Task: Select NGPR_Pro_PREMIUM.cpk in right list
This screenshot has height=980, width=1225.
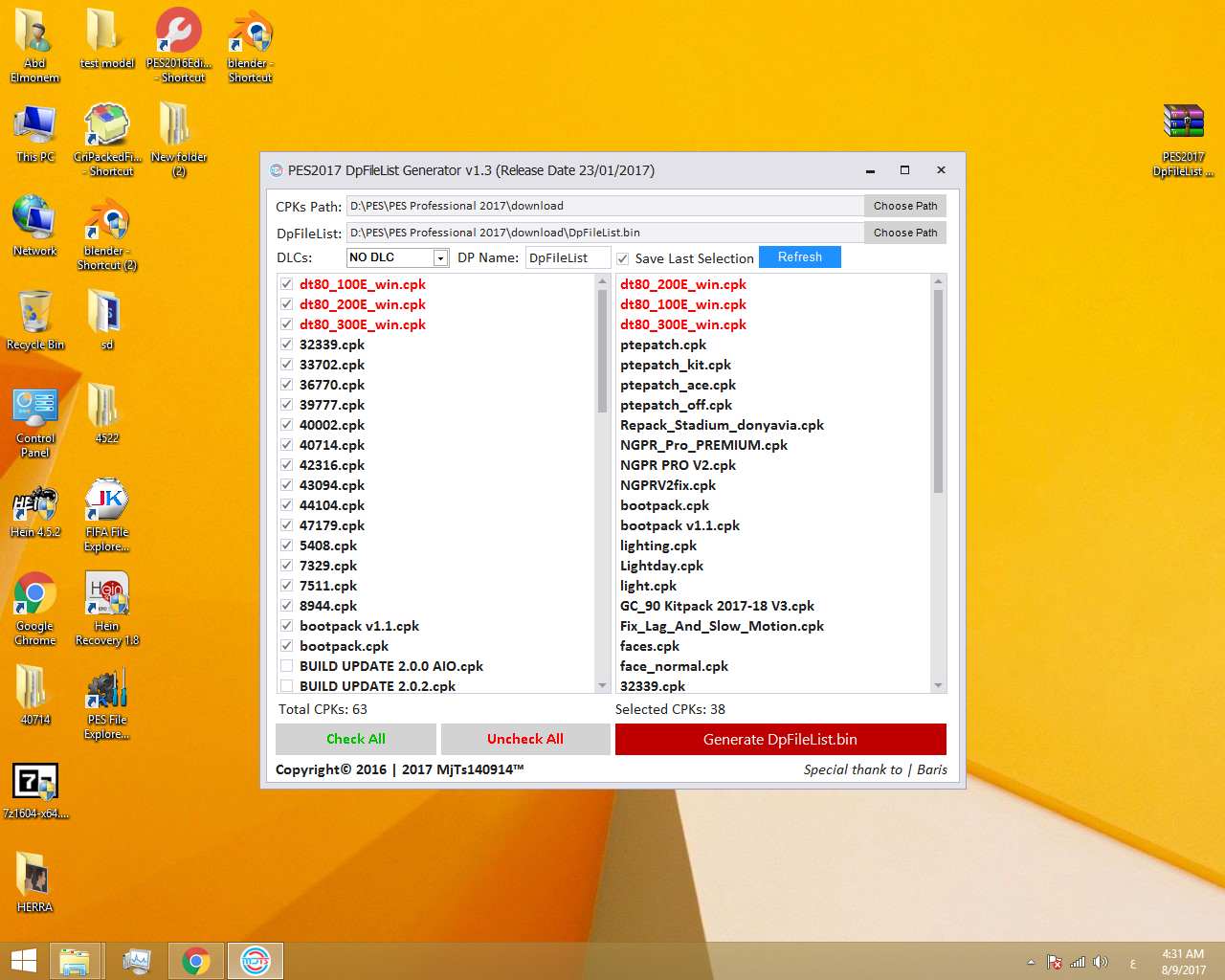Action: pos(703,445)
